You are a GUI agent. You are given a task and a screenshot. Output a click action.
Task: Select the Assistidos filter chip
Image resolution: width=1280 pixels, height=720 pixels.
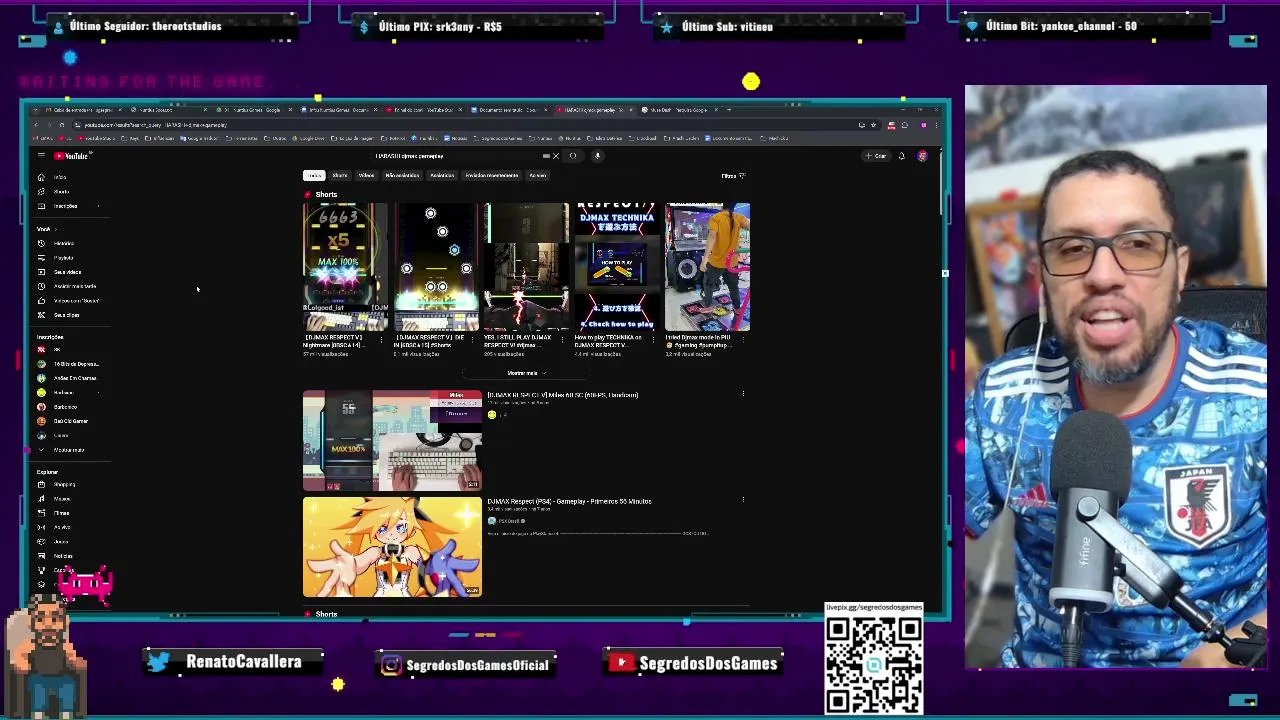442,176
